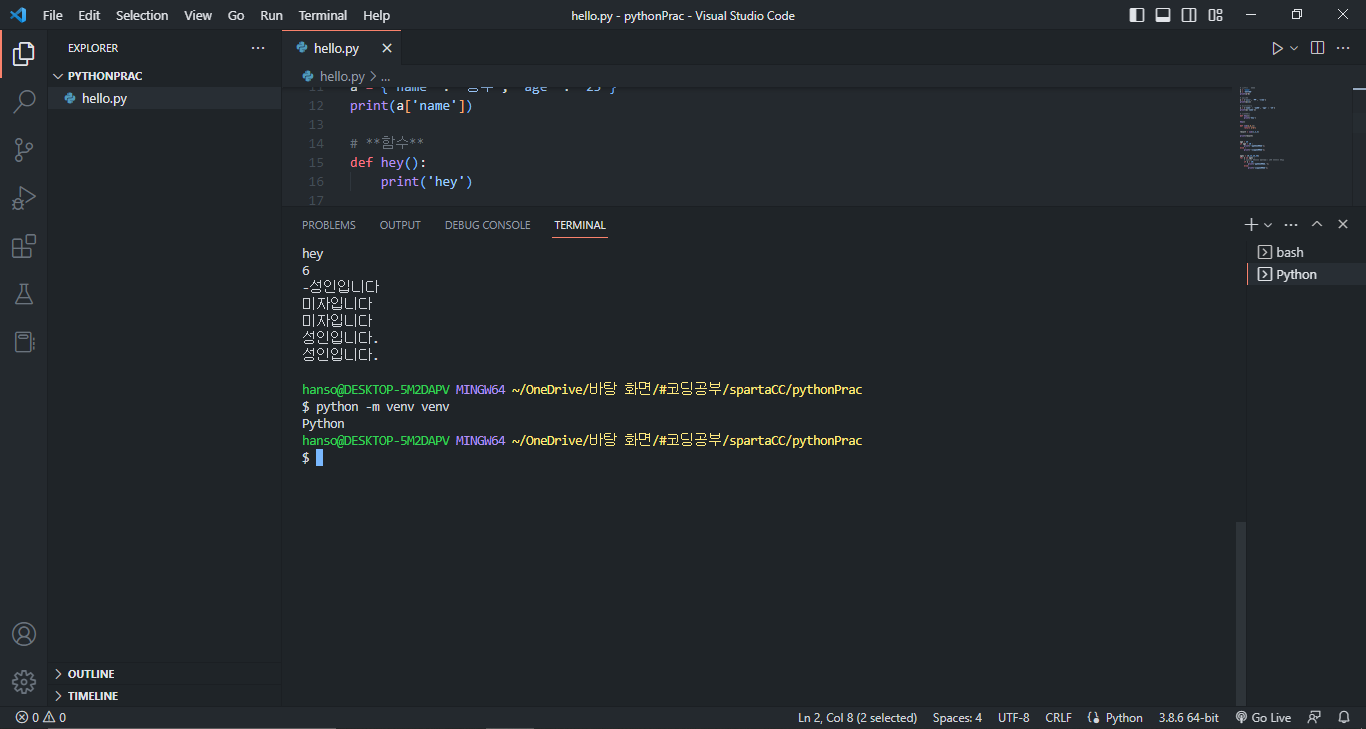Open the Search view in activity bar
Screen dimensions: 1366x729
tap(23, 102)
